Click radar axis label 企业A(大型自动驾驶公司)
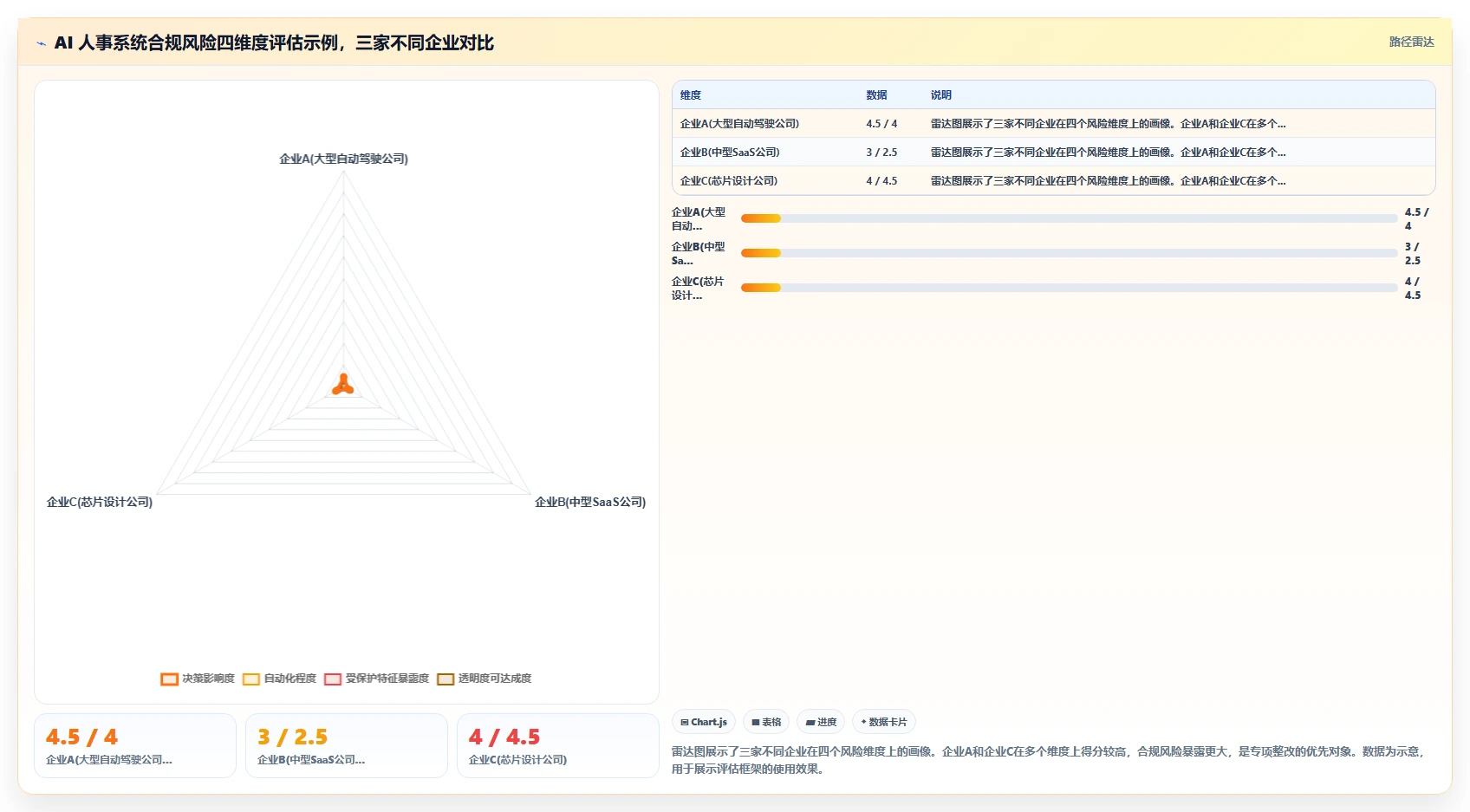1470x812 pixels. click(x=343, y=159)
